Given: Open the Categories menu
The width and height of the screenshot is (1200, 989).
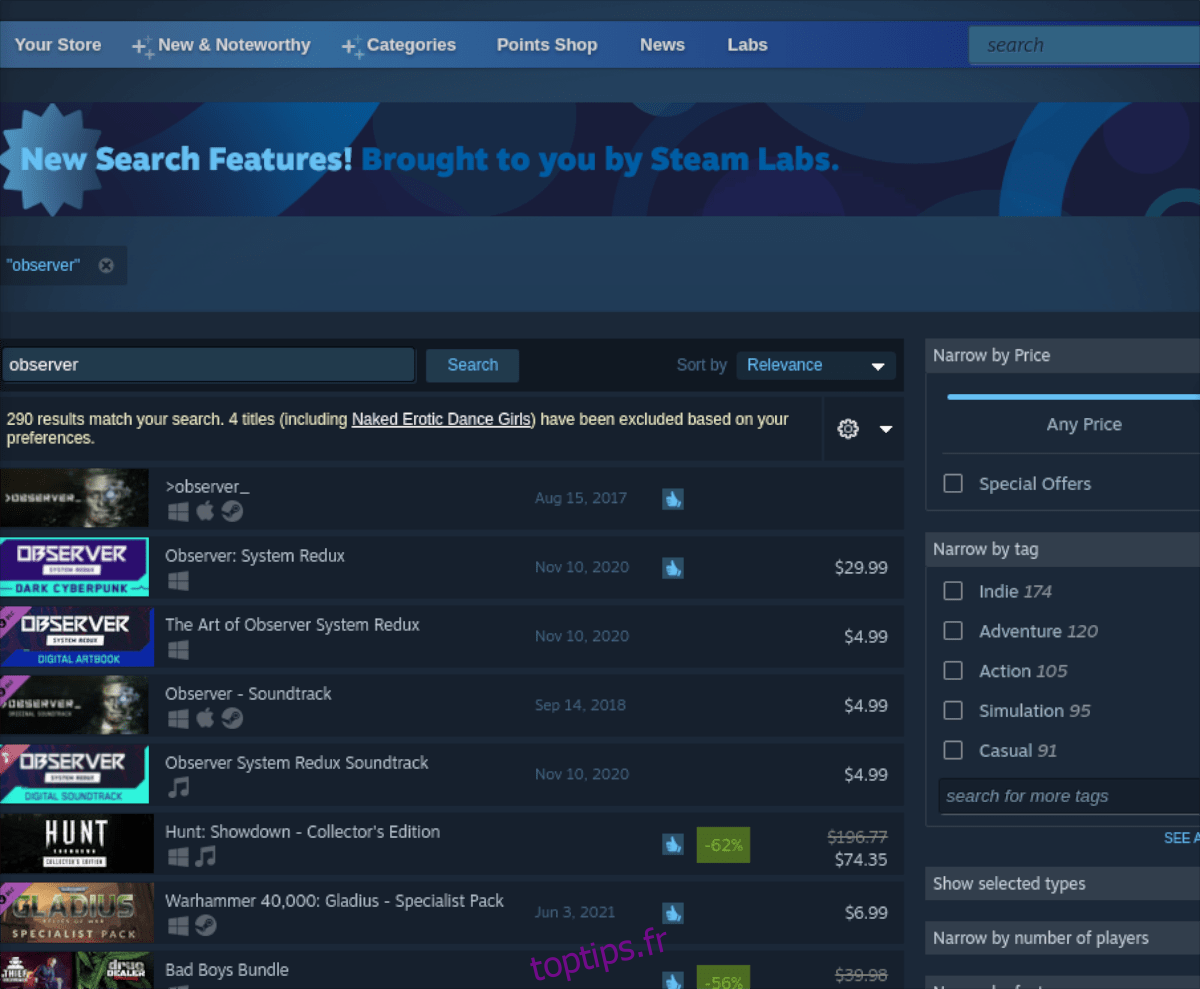Looking at the screenshot, I should (x=410, y=45).
